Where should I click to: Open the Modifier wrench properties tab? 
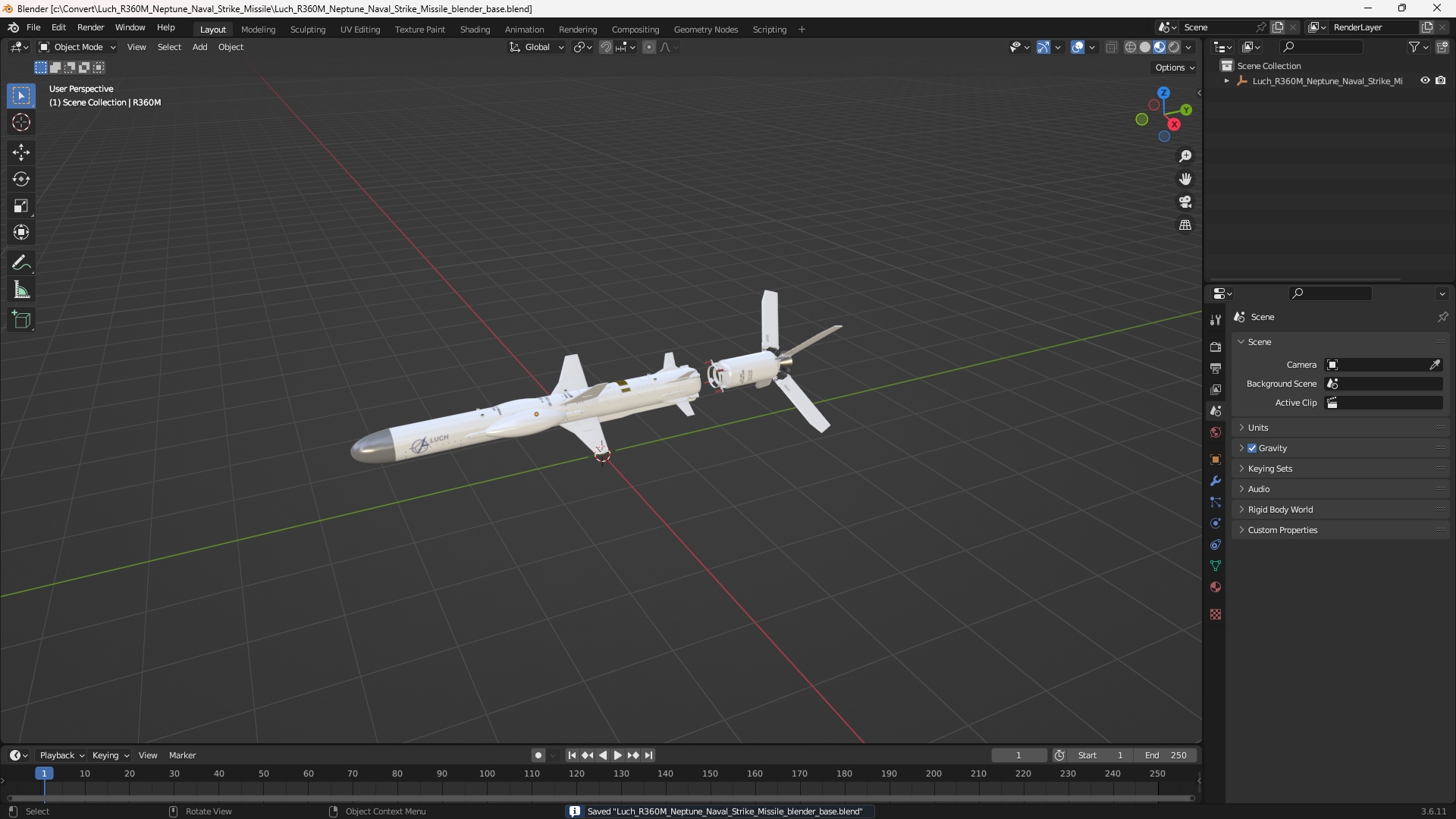click(x=1216, y=481)
